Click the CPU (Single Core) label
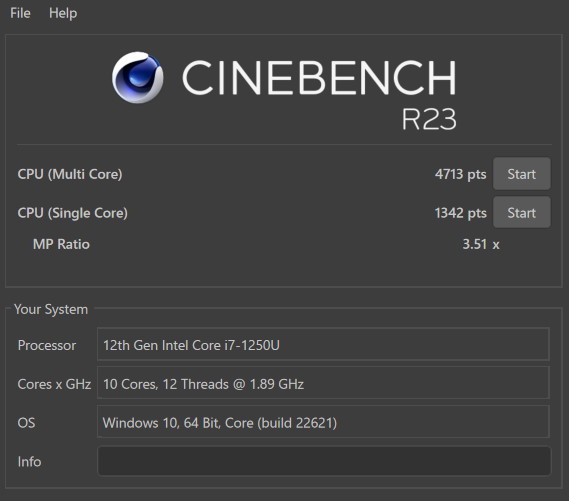 [x=73, y=213]
